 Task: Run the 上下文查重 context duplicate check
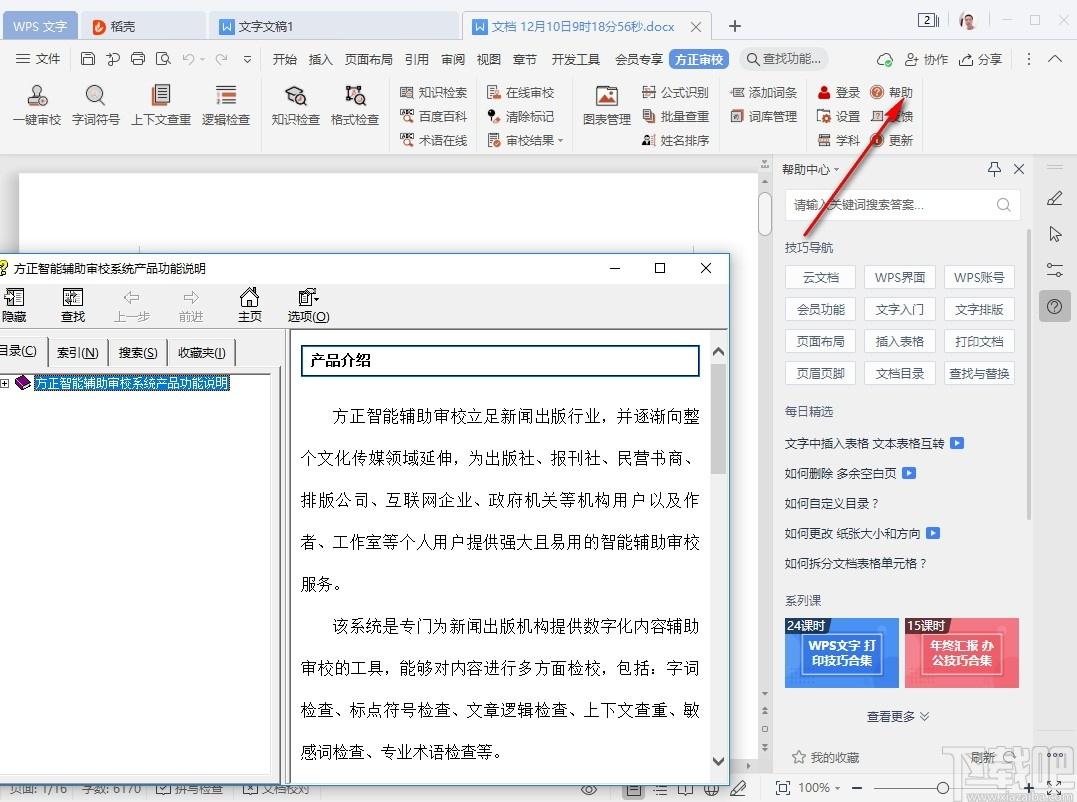point(161,104)
